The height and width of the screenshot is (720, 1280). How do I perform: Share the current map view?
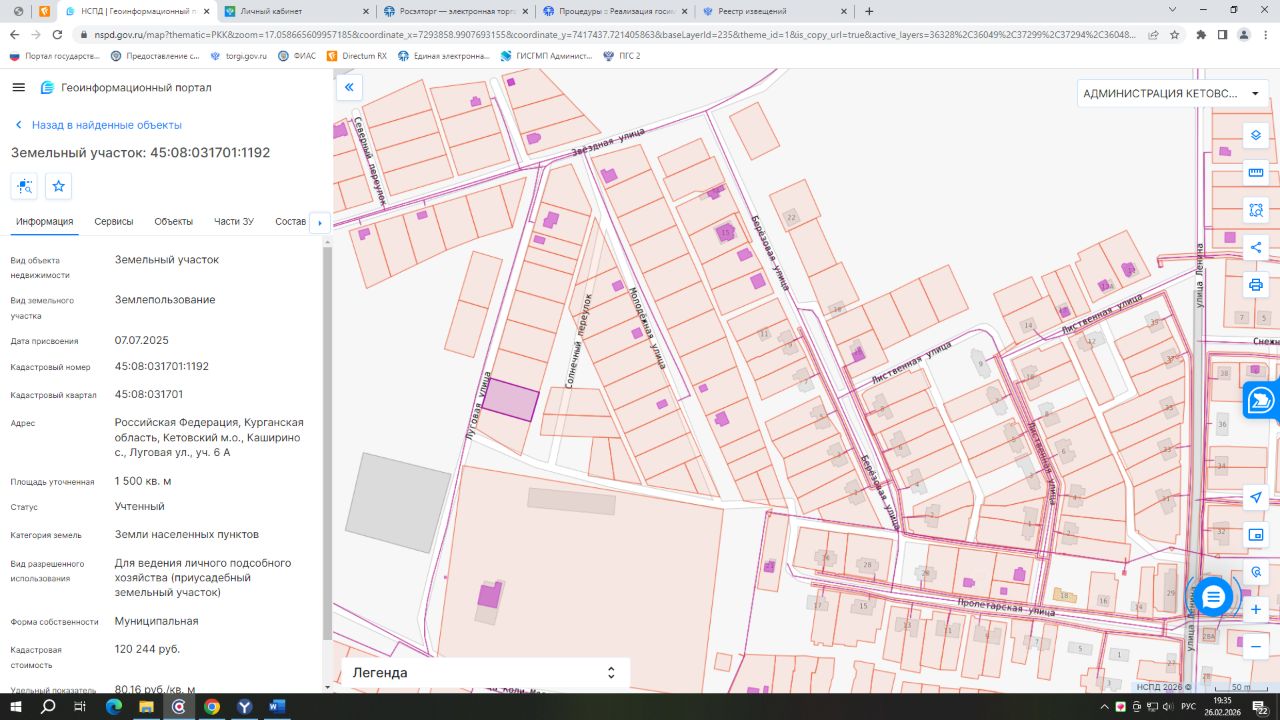point(1256,248)
